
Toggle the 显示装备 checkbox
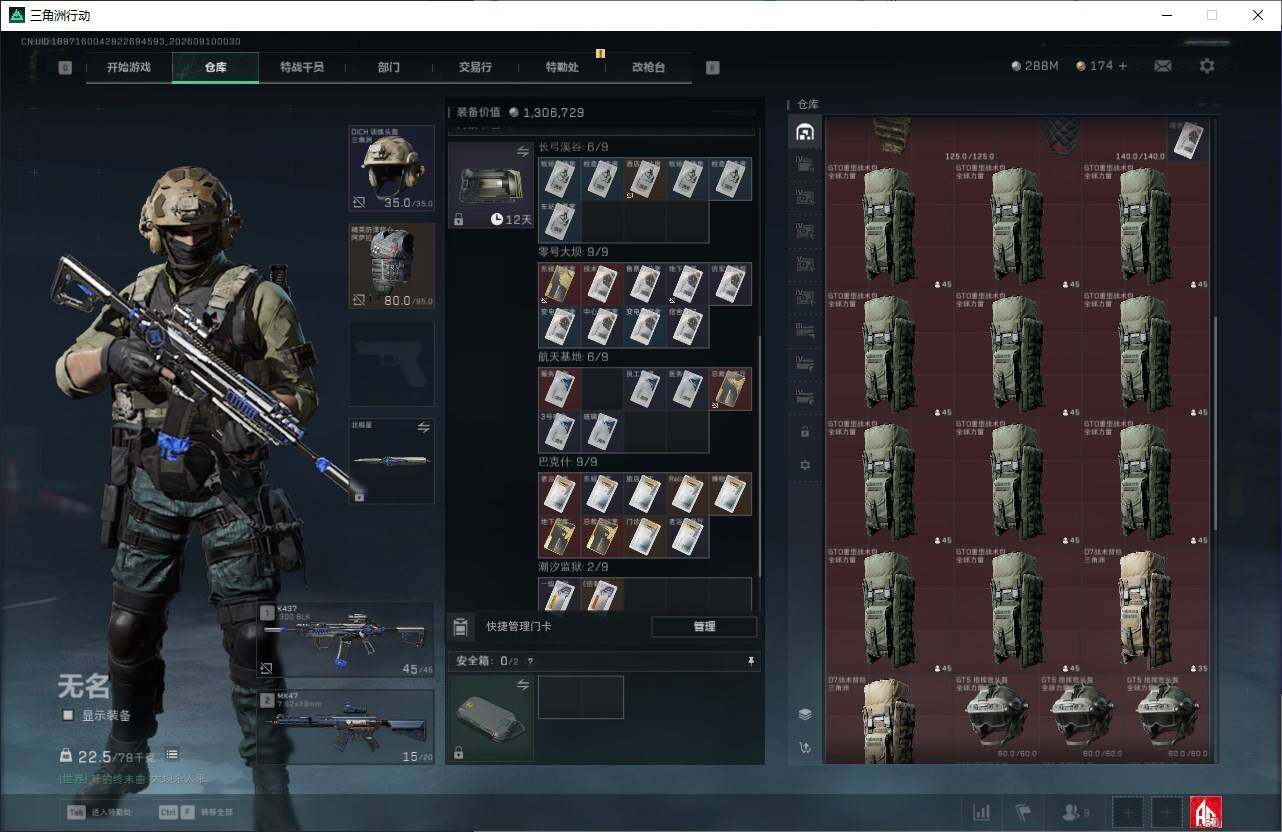click(x=68, y=715)
